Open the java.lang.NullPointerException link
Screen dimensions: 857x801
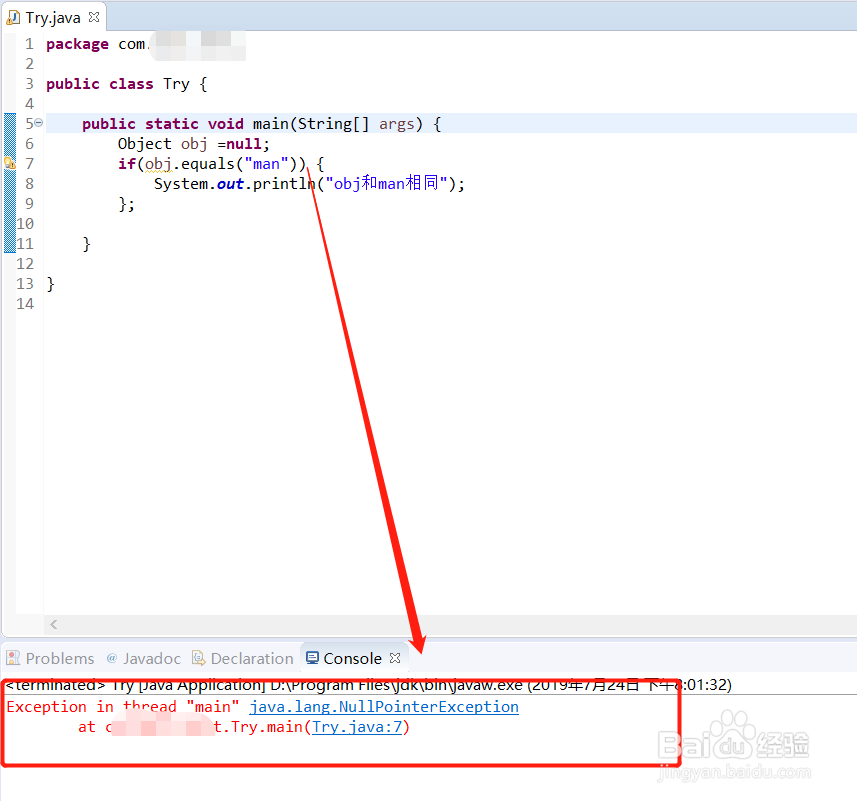tap(384, 707)
